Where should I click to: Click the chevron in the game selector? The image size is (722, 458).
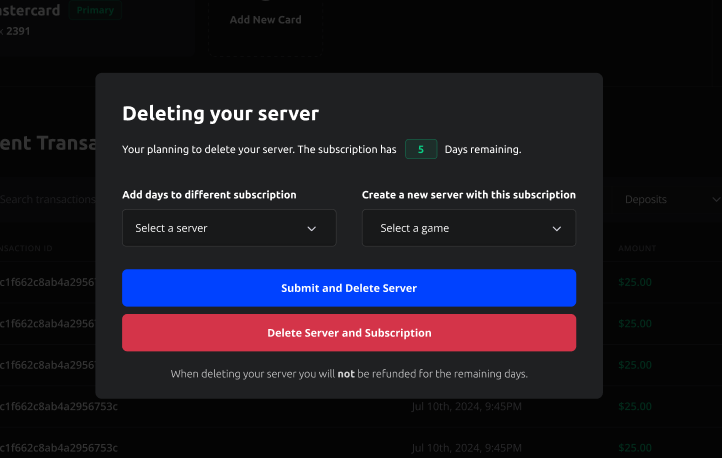tap(557, 229)
